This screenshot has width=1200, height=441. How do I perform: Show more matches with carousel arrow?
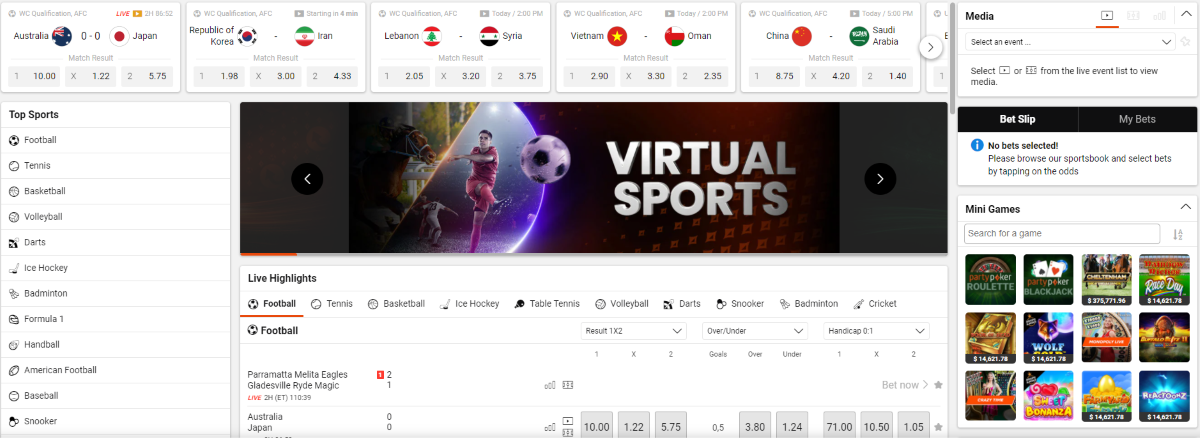tap(931, 47)
